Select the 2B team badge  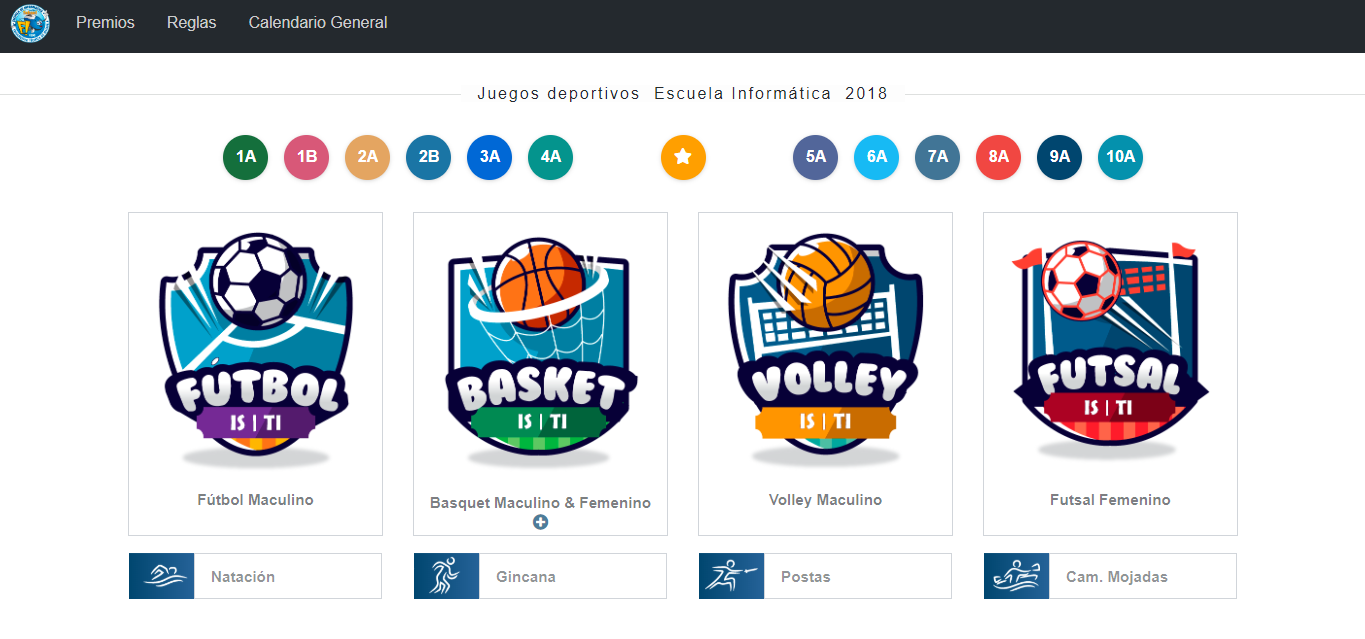pos(428,157)
